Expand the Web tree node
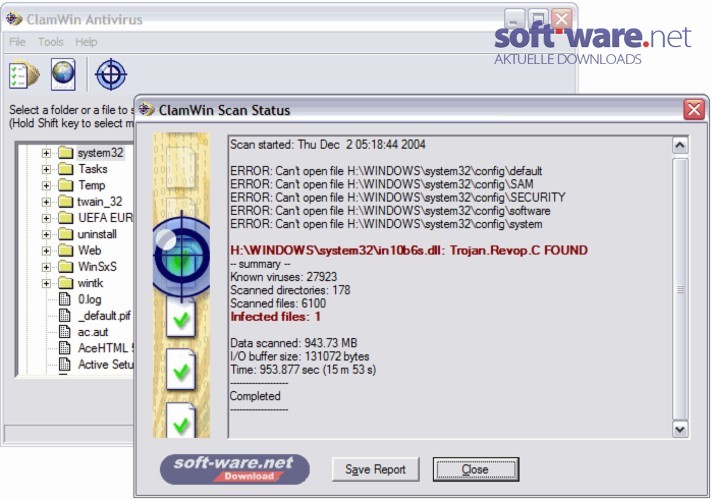 (x=46, y=251)
